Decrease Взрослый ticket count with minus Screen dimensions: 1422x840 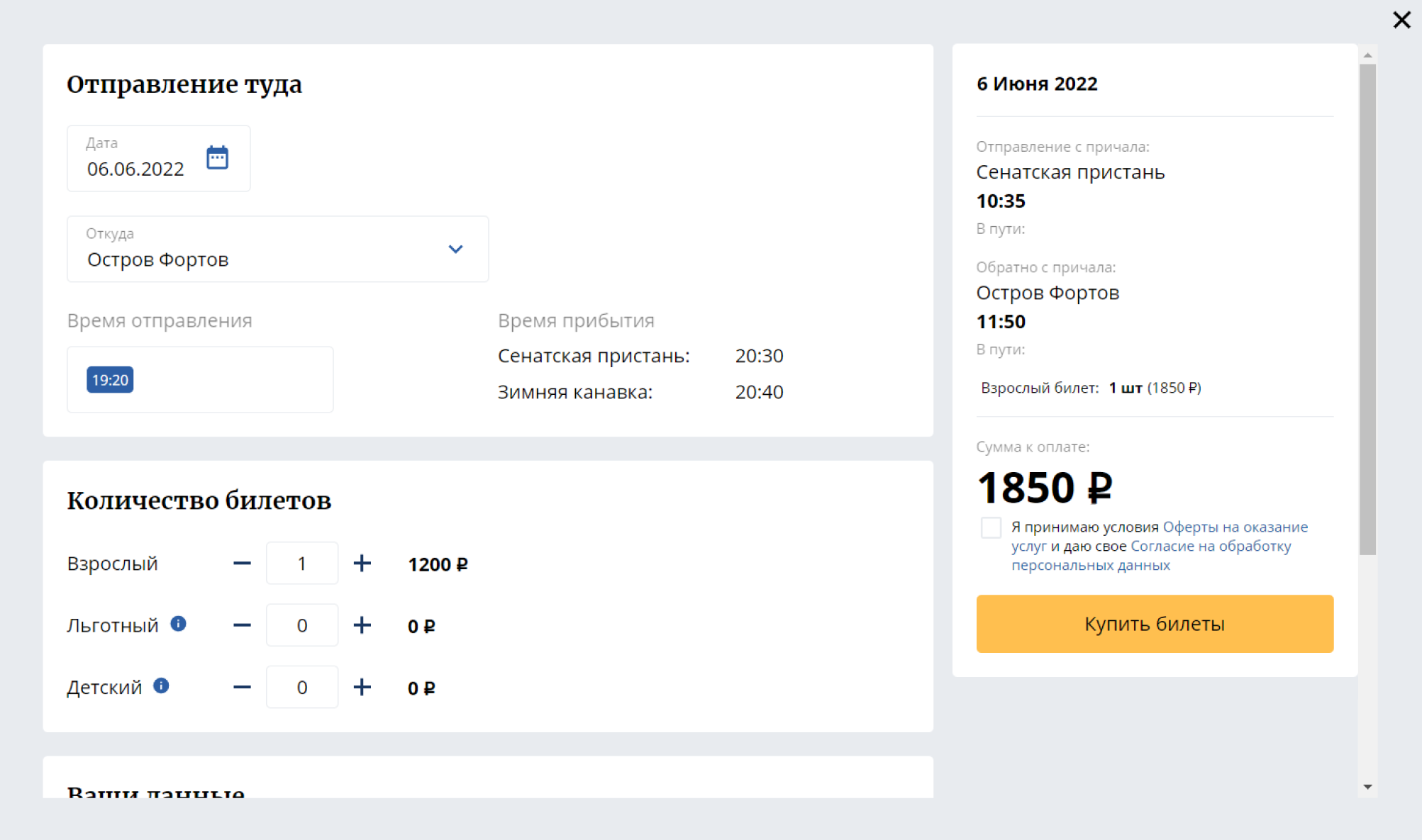coord(242,564)
